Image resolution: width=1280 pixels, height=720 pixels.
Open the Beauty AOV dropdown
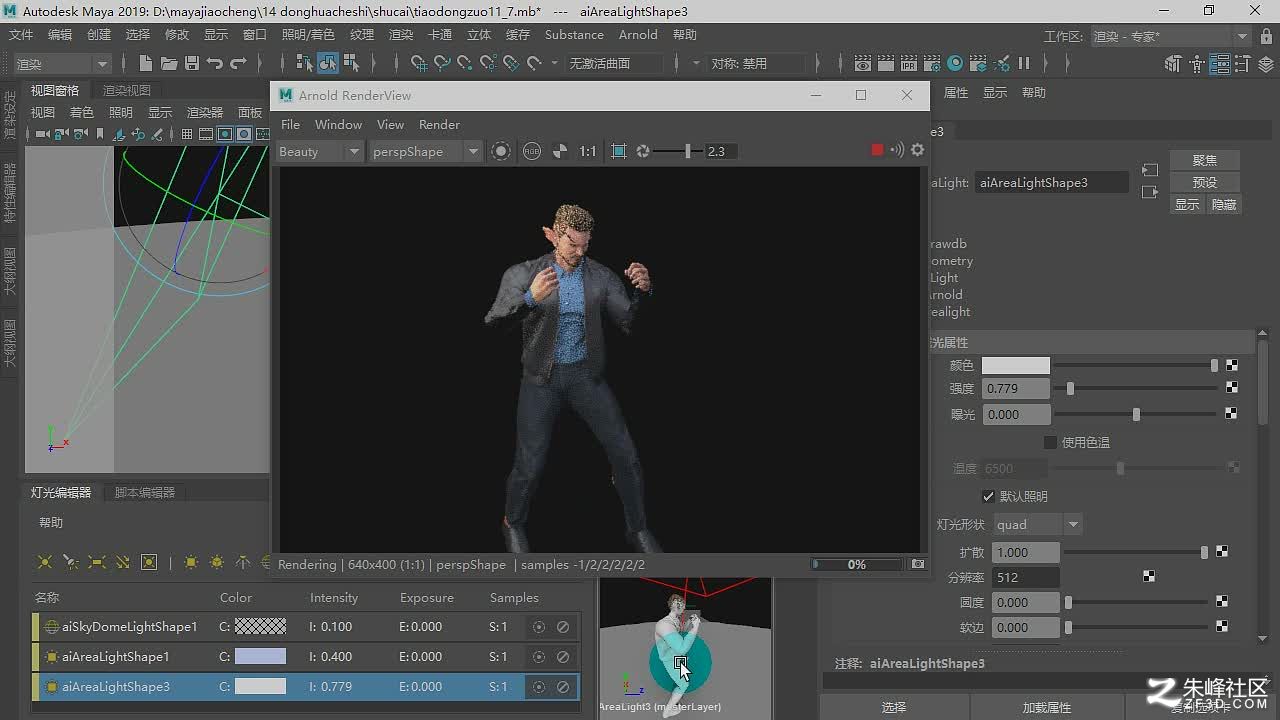tap(319, 152)
